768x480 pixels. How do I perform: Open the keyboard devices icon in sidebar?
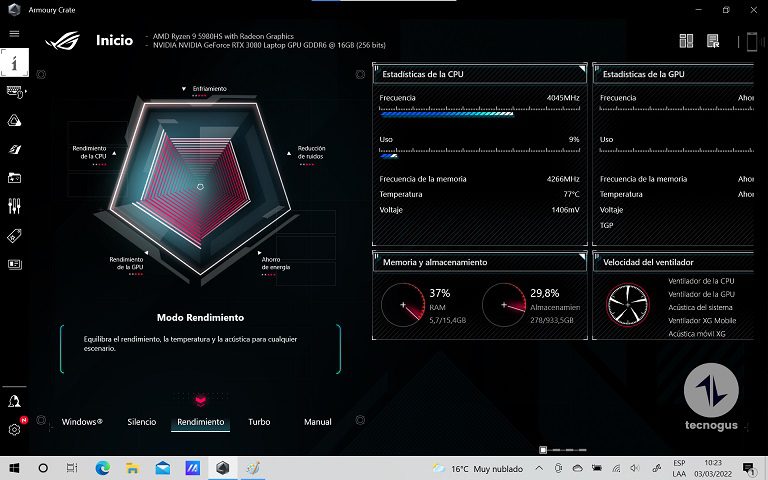(x=14, y=91)
